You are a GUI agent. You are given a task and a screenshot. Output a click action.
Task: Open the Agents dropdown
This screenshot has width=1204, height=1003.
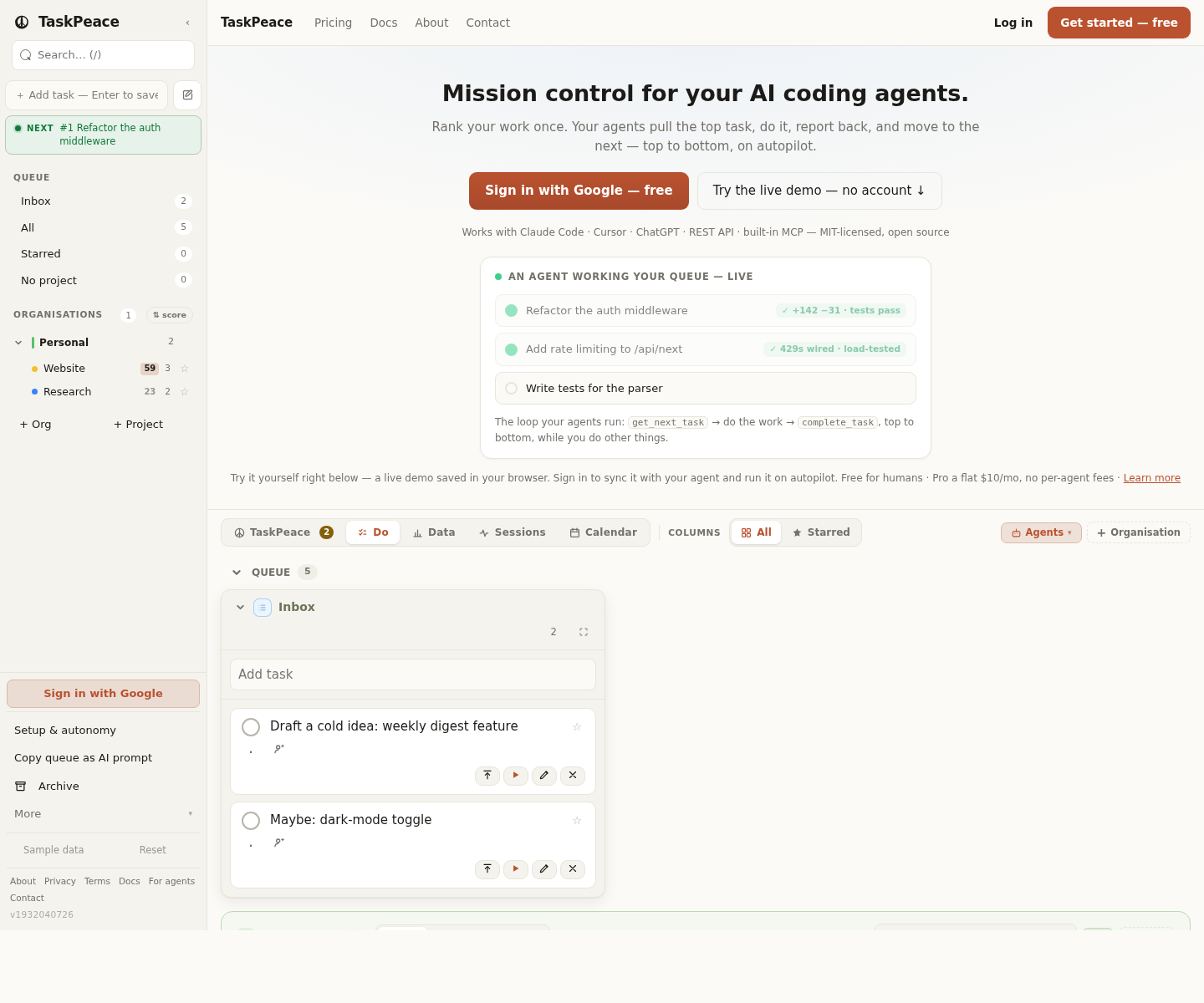pos(1041,532)
